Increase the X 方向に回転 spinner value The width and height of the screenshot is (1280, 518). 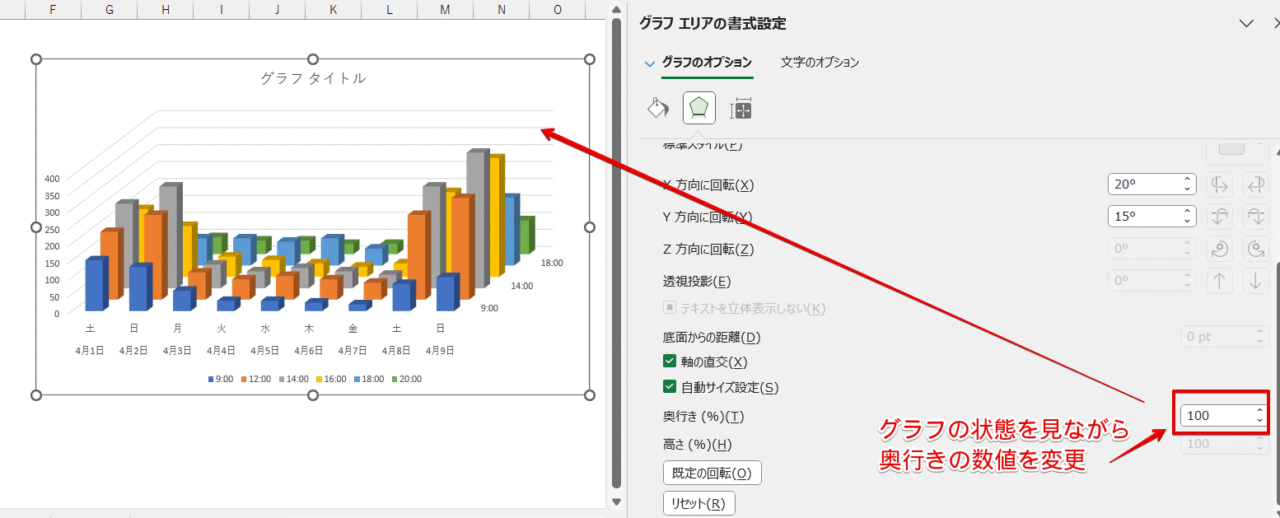point(1187,180)
